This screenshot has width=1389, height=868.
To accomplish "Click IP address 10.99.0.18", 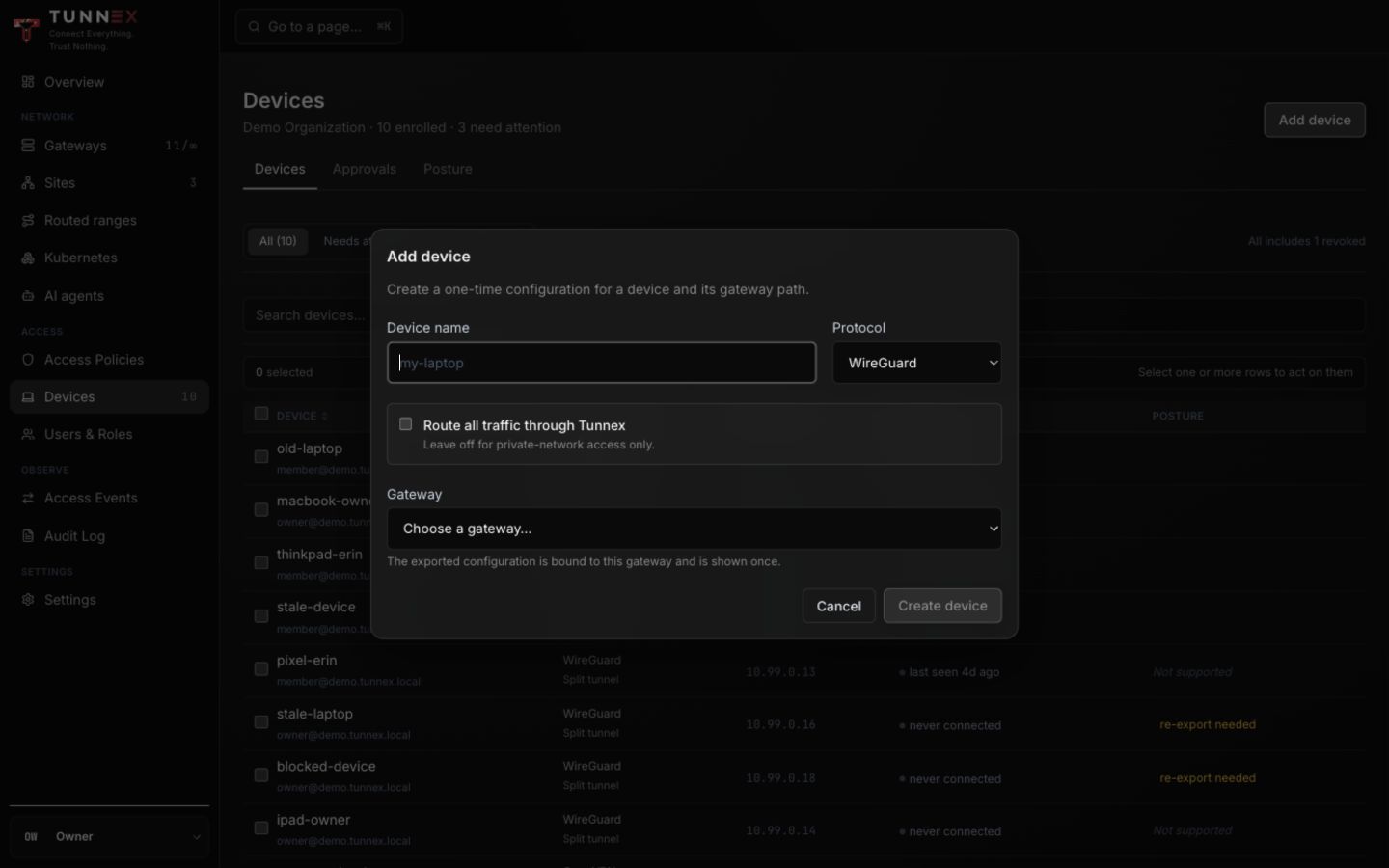I will (780, 778).
